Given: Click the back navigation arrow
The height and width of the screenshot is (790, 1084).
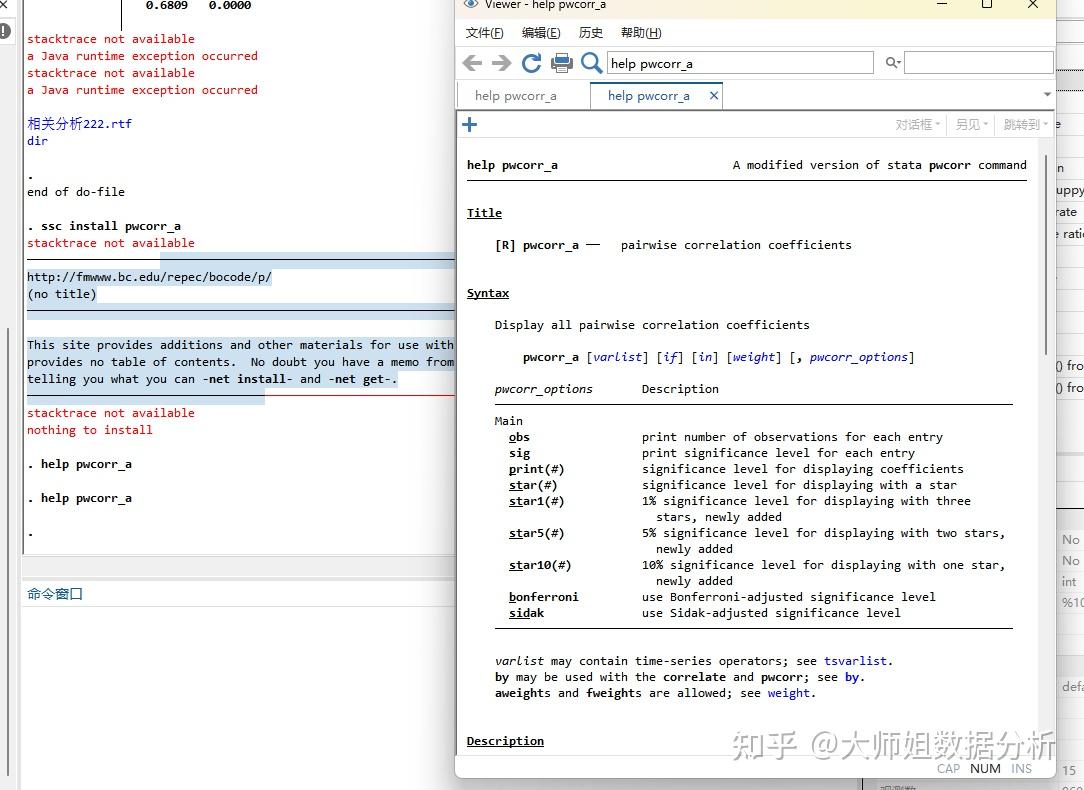Looking at the screenshot, I should click(x=472, y=62).
